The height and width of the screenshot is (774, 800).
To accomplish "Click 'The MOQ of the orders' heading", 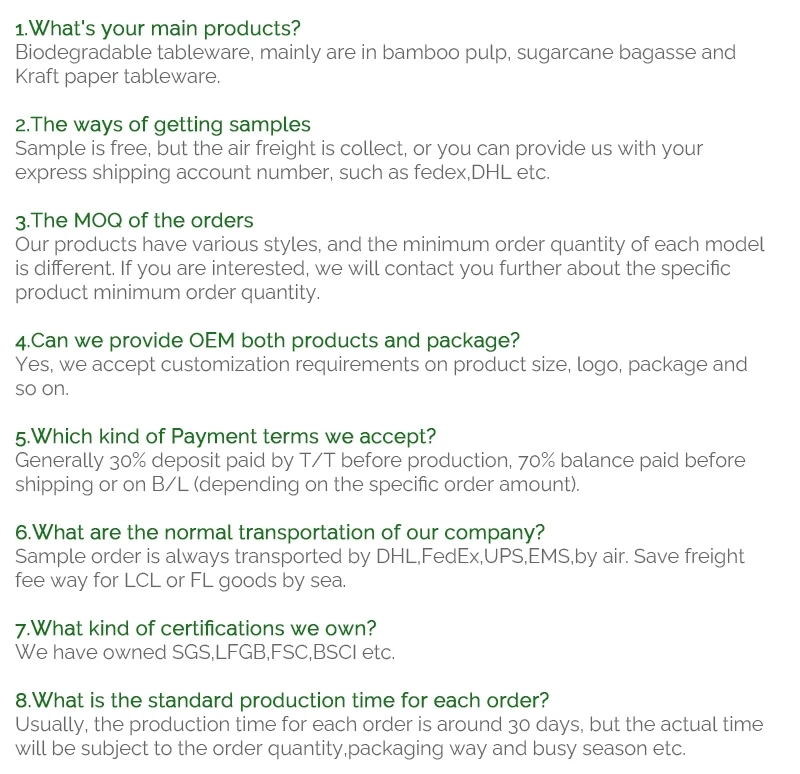I will (x=134, y=221).
